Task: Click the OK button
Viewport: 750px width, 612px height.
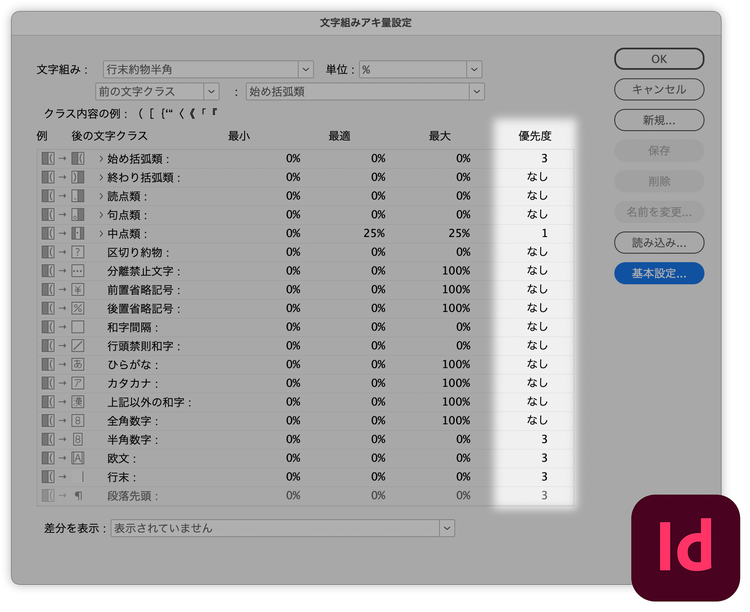Action: point(659,59)
